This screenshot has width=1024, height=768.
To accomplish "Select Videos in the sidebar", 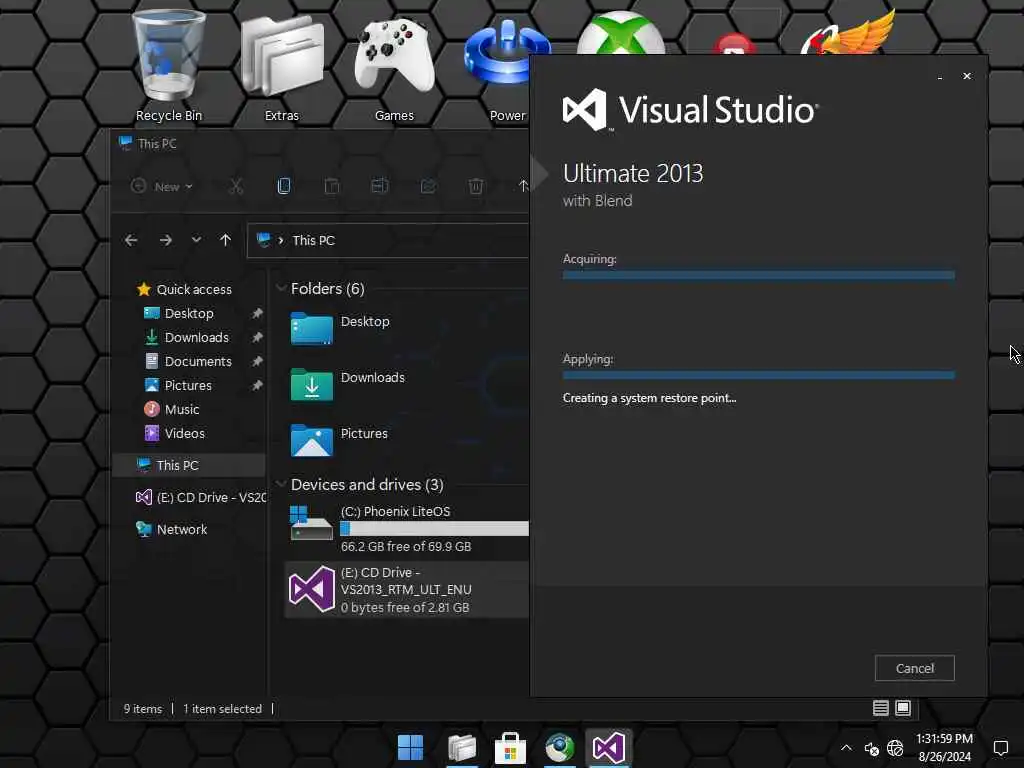I will click(184, 433).
